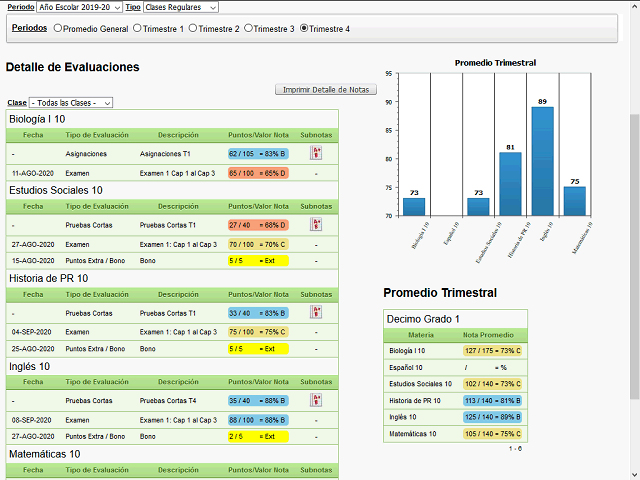Click the Clase label link
Screen dimensions: 640x480
(17, 103)
